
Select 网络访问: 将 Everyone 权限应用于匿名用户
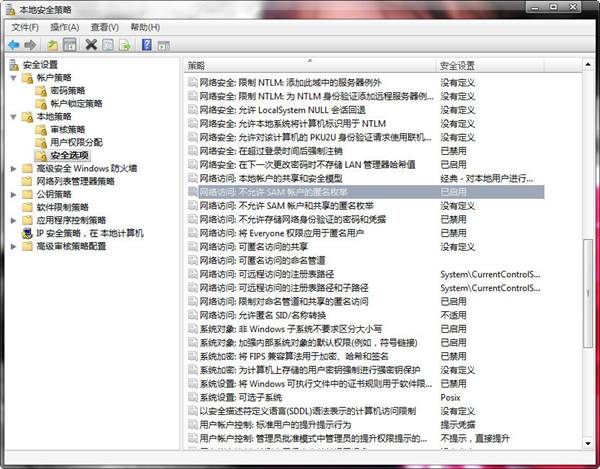[x=282, y=233]
